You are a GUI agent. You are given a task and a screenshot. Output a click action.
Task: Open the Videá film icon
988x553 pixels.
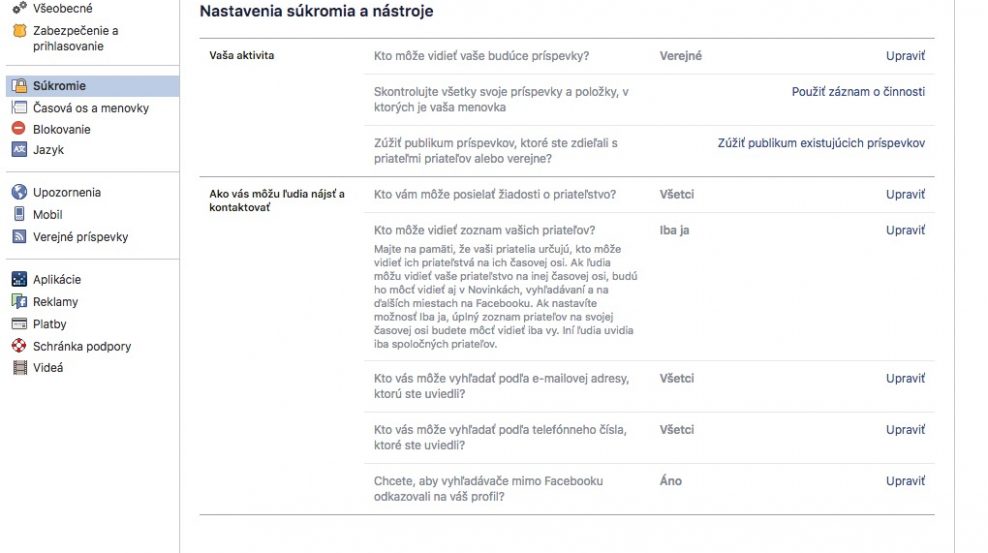[20, 368]
